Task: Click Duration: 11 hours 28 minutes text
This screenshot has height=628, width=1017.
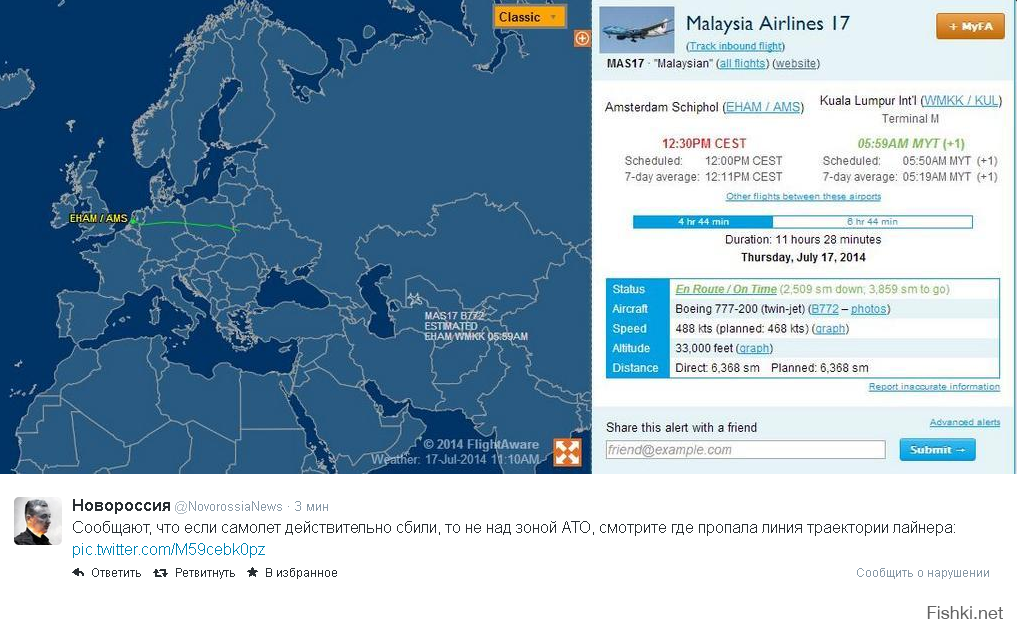Action: click(x=803, y=239)
